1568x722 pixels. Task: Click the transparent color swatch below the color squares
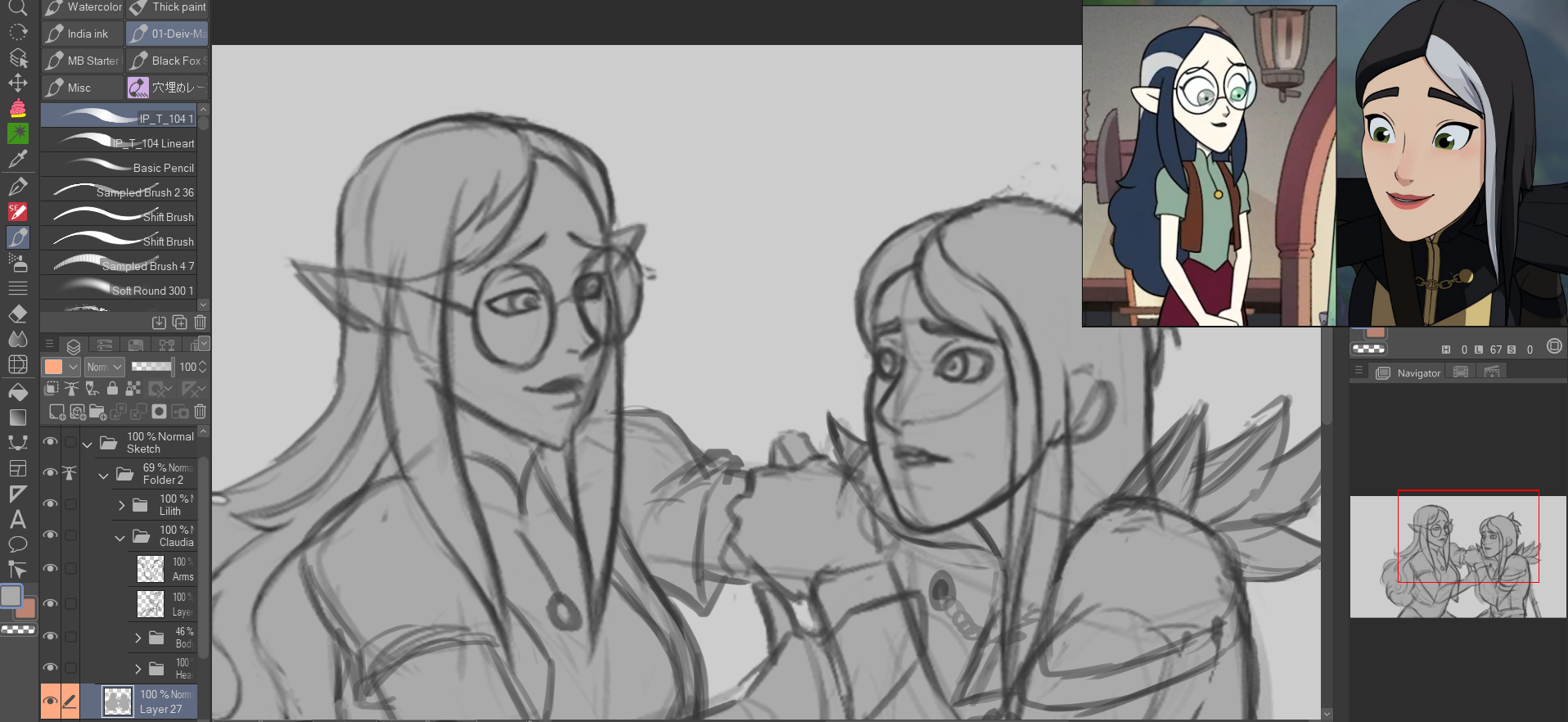click(x=18, y=629)
